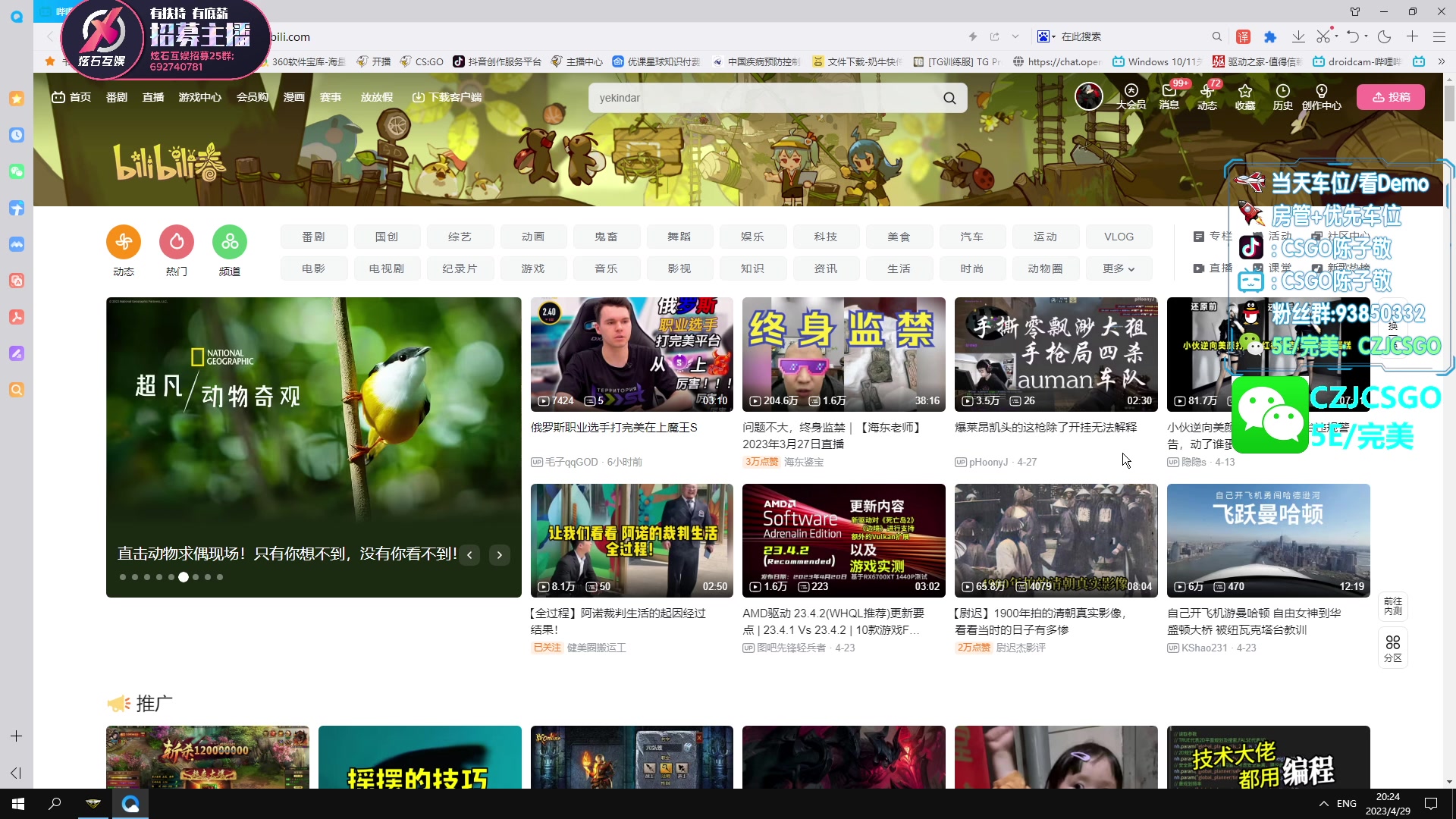Viewport: 1456px width, 819px height.
Task: Open the search engine dropdown in address bar
Action: tap(1046, 36)
